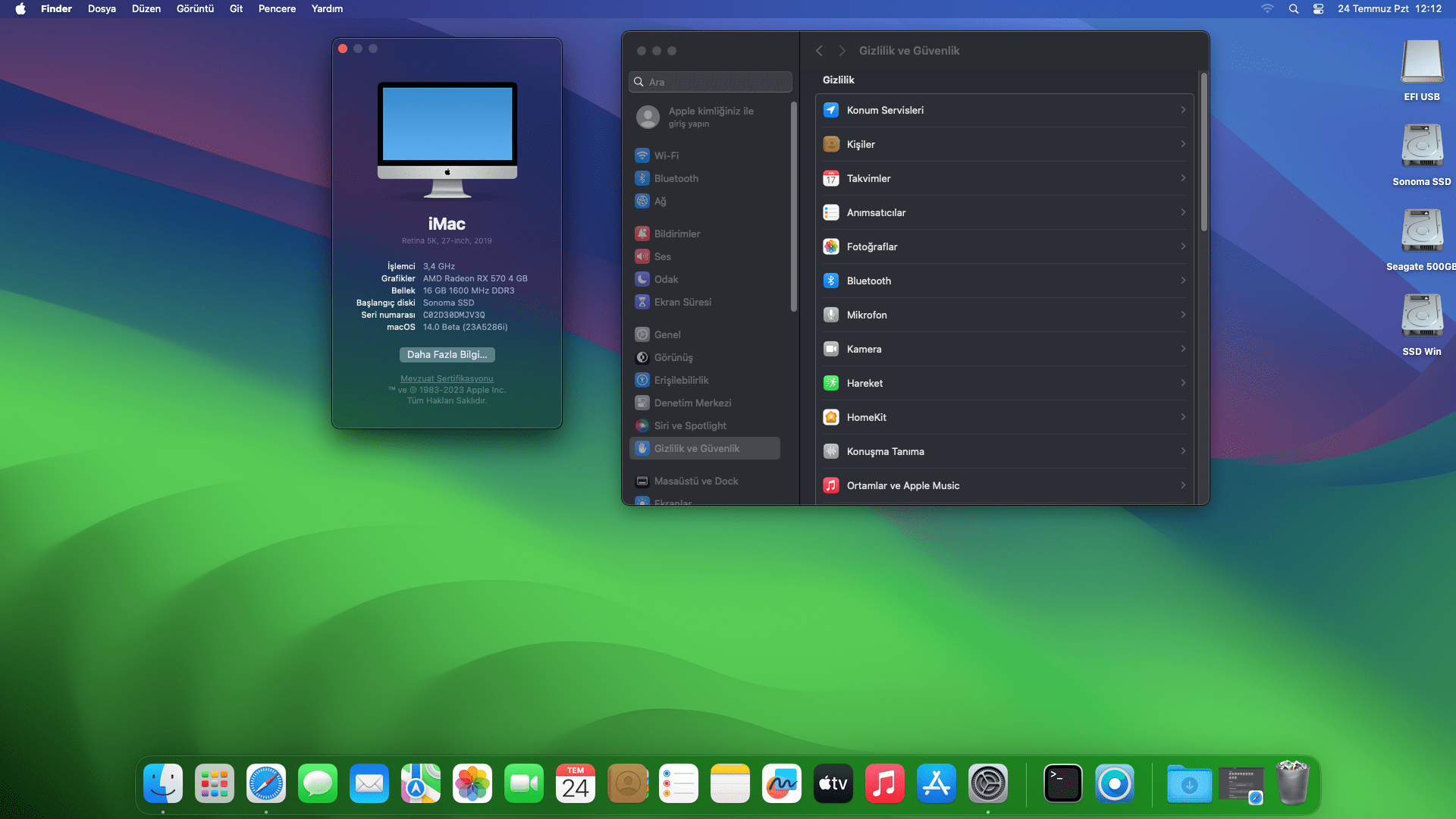Open HomeKit privacy icon row
This screenshot has height=819, width=1456.
831,417
